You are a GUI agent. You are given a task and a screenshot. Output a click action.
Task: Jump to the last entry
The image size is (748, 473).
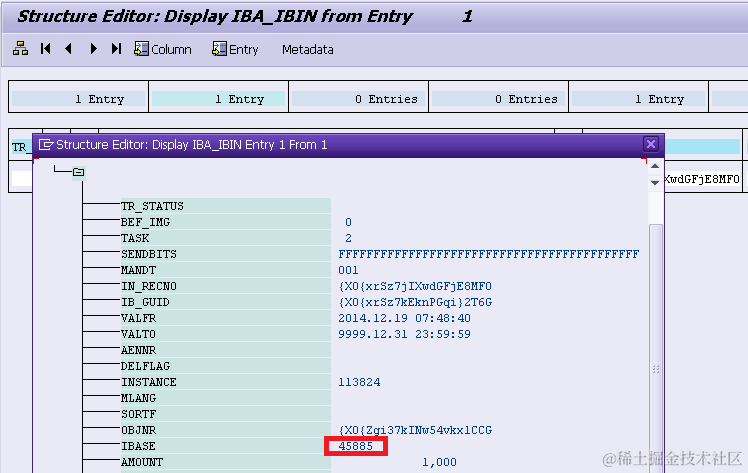click(116, 49)
